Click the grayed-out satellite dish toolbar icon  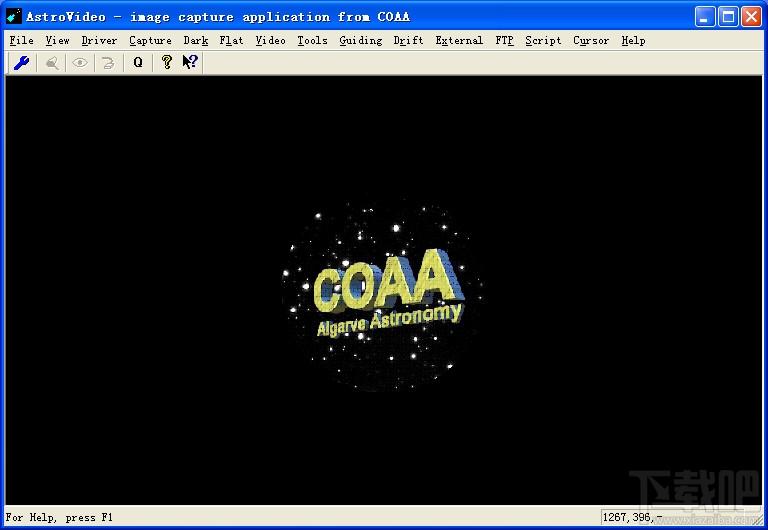[52, 63]
